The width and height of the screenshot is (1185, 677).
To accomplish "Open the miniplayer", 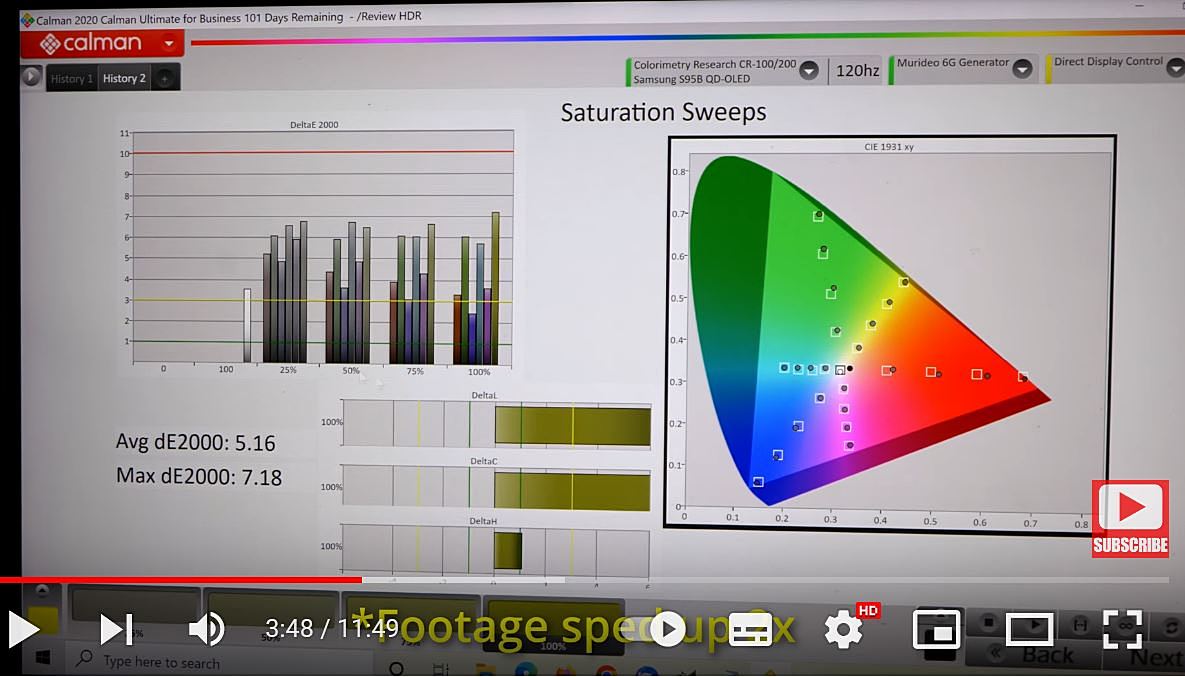I will 936,629.
